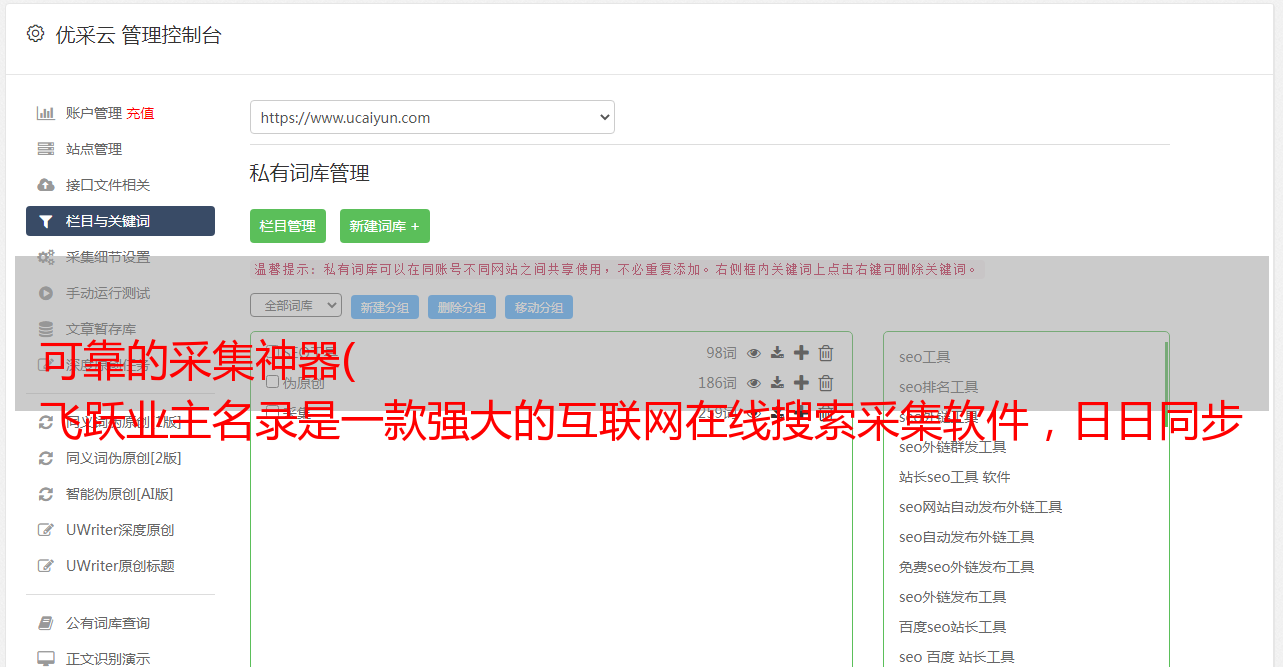Select keyword seo外链发布工具

click(x=953, y=597)
